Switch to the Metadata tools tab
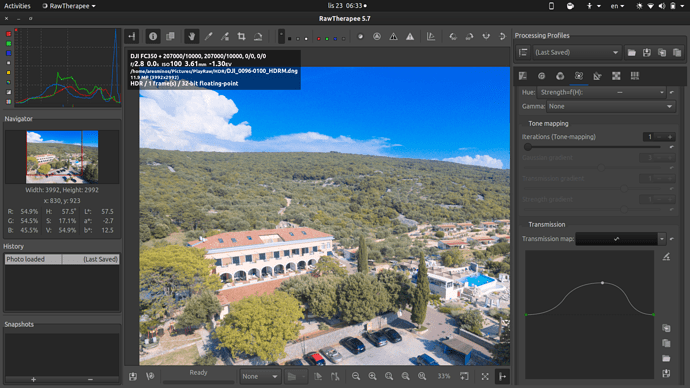This screenshot has height=388, width=690. [x=635, y=76]
